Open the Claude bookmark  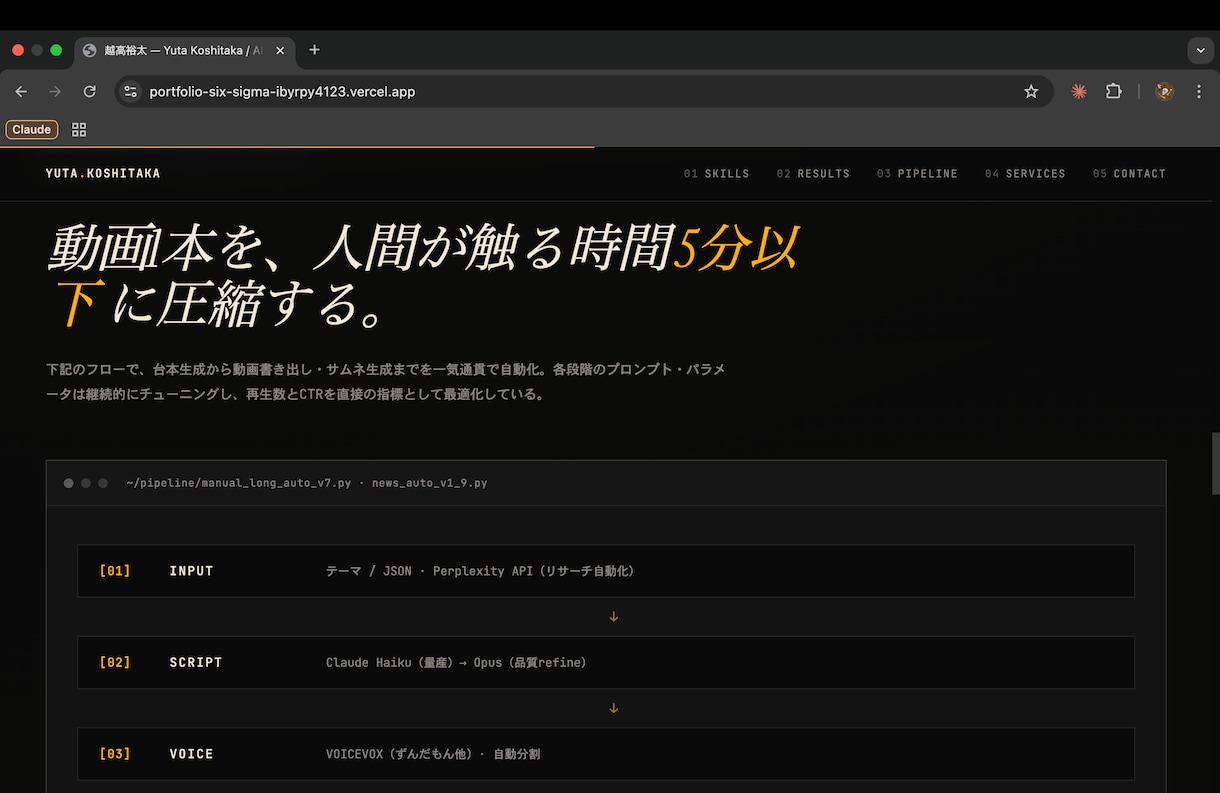click(32, 129)
